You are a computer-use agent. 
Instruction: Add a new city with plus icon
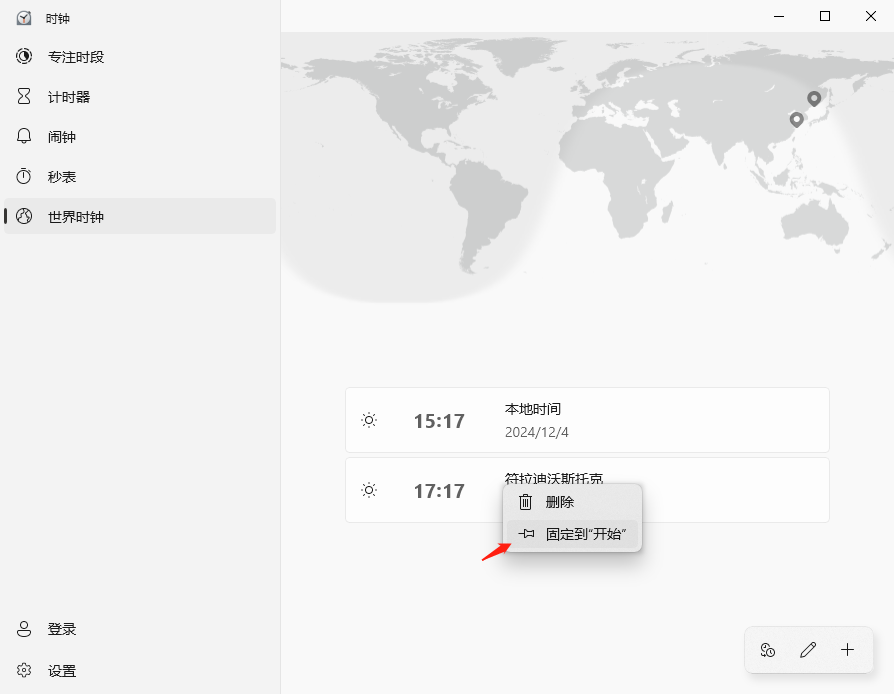point(848,650)
